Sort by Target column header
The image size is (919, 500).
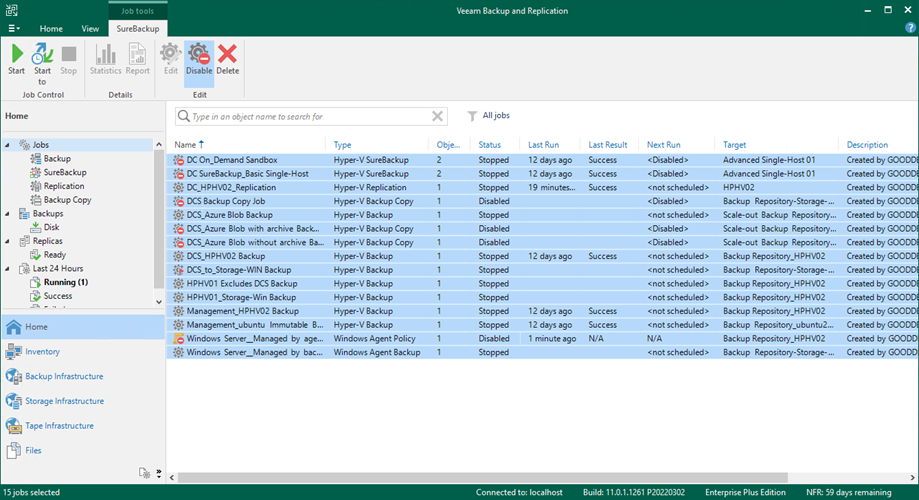734,145
